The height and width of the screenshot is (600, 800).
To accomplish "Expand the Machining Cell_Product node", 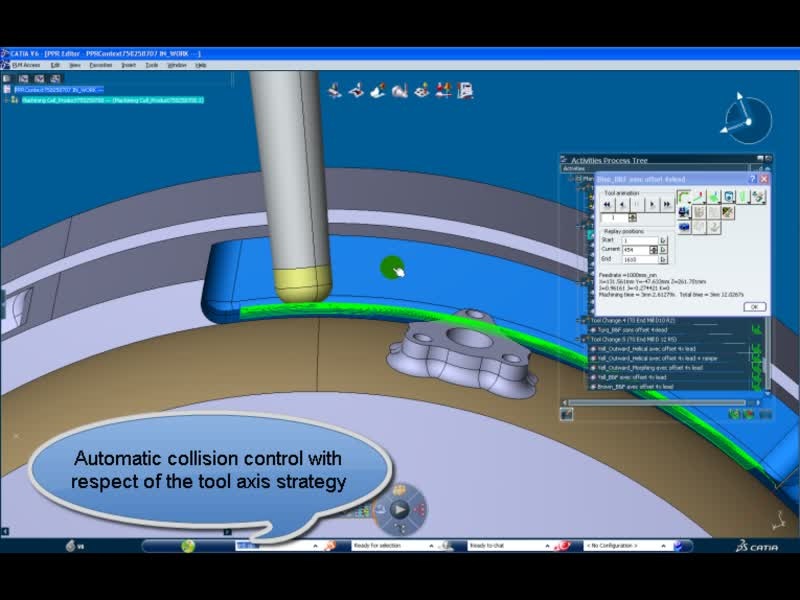I will point(6,100).
